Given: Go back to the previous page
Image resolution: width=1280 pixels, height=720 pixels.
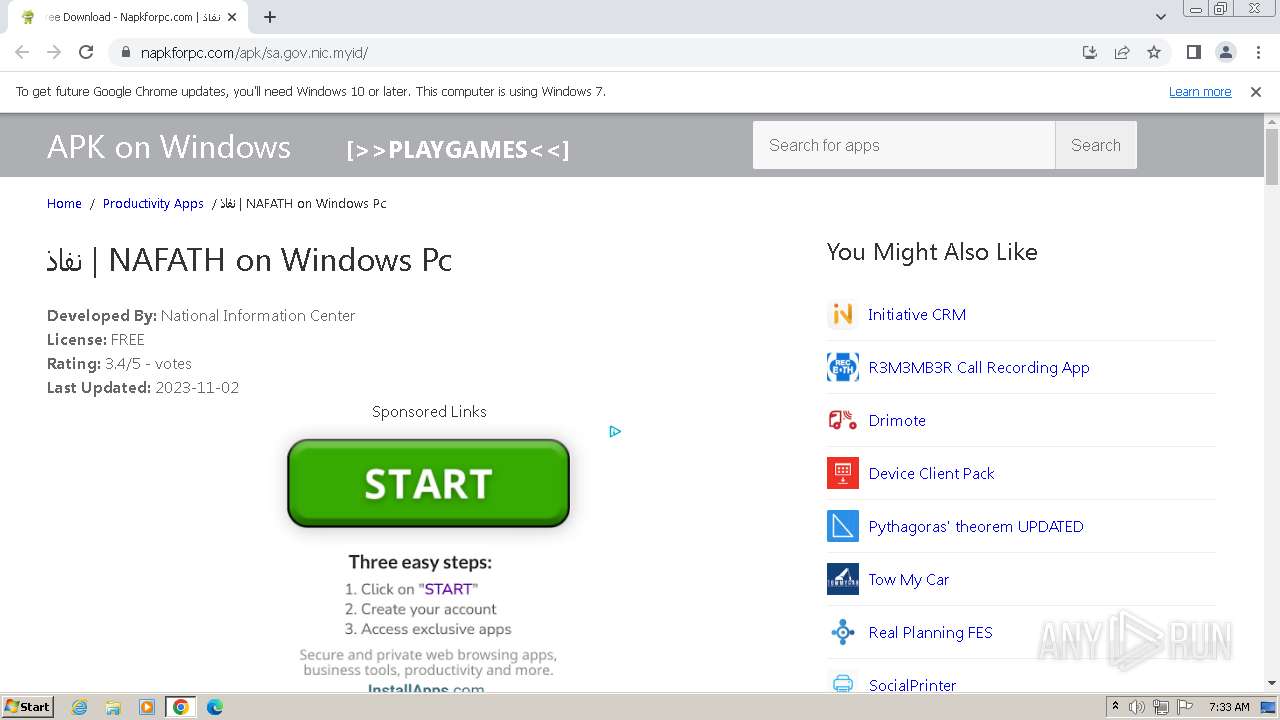Looking at the screenshot, I should [22, 52].
